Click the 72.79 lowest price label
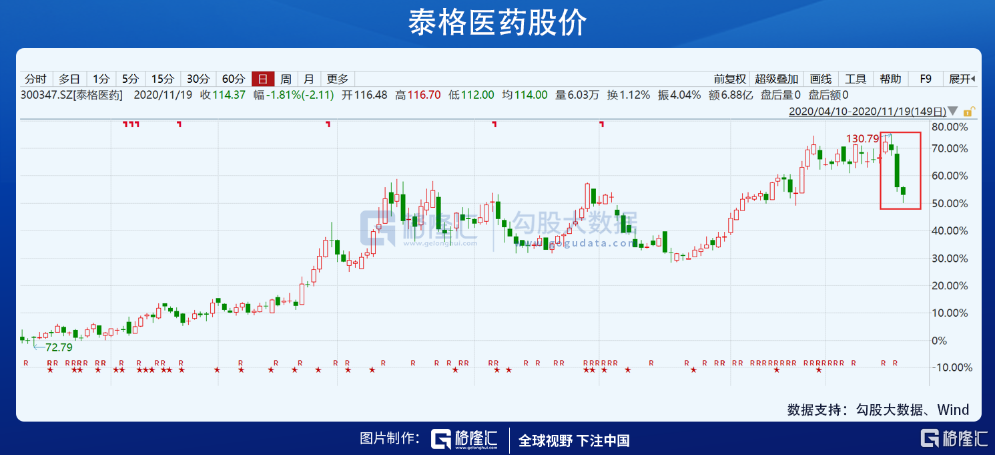The width and height of the screenshot is (995, 455). click(60, 347)
